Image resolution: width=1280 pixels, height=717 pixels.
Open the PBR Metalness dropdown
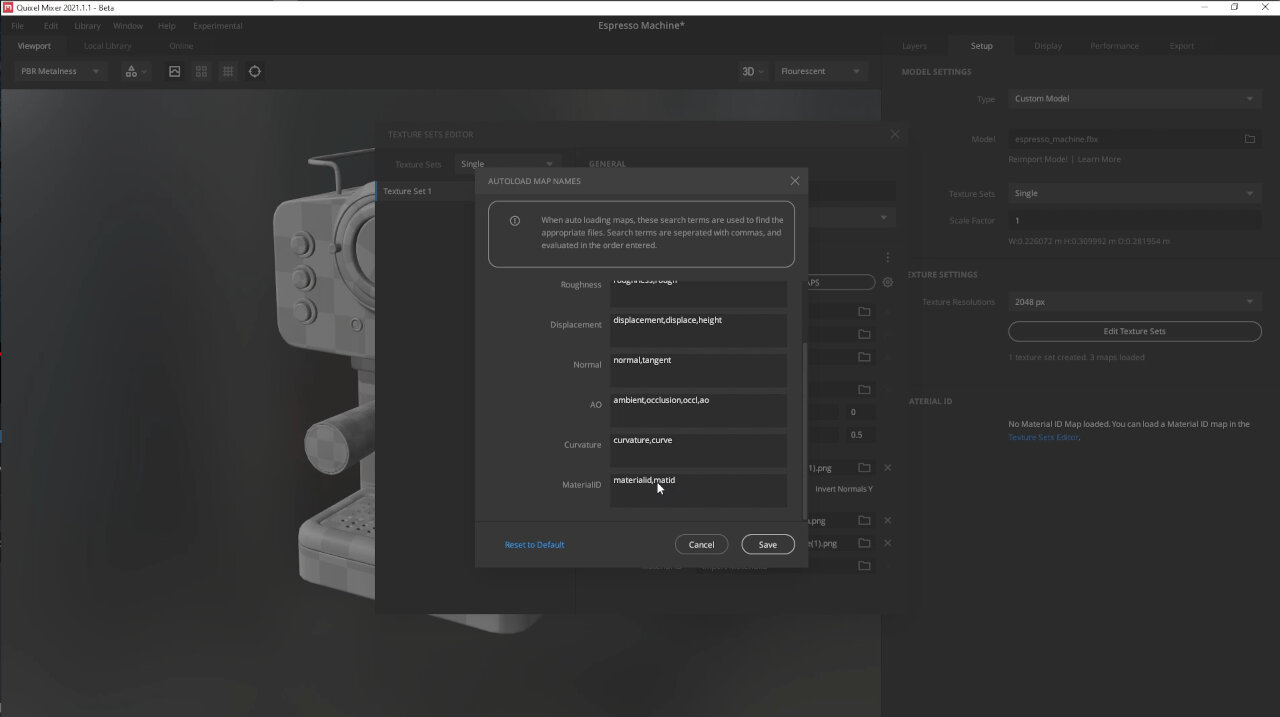coord(58,71)
